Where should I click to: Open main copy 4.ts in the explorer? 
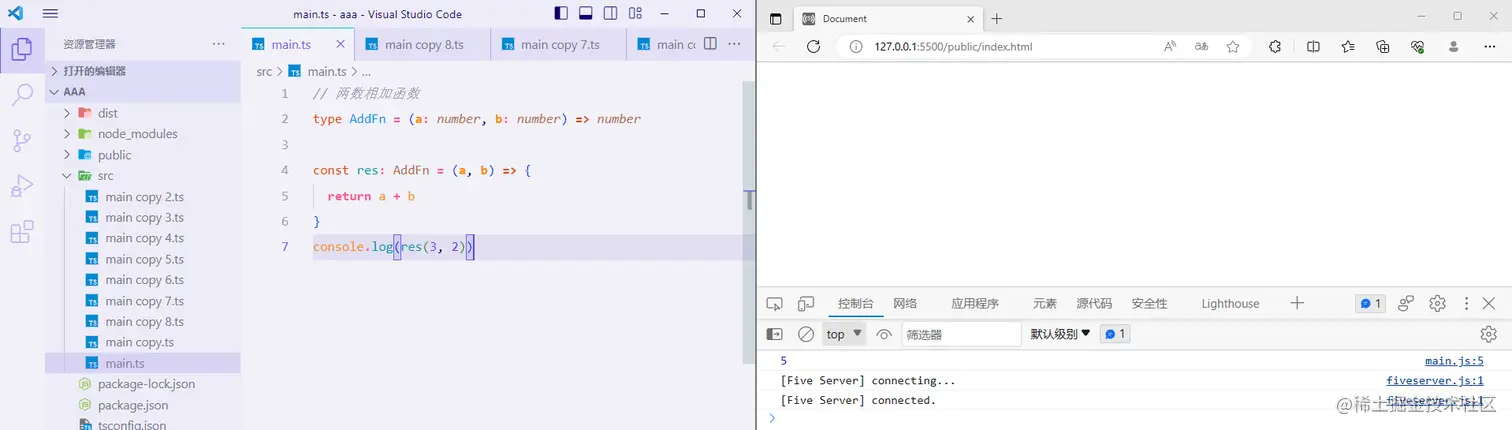[142, 238]
